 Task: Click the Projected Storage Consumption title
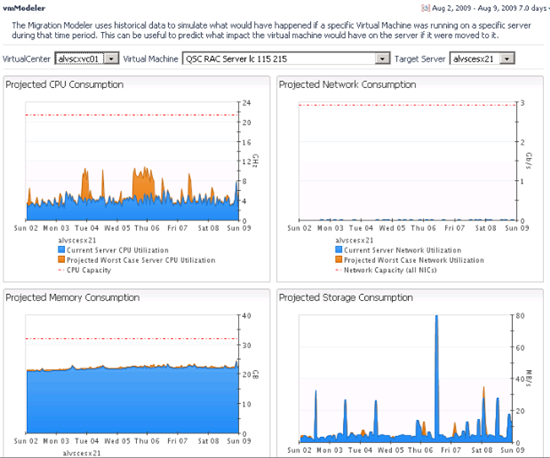coord(346,297)
